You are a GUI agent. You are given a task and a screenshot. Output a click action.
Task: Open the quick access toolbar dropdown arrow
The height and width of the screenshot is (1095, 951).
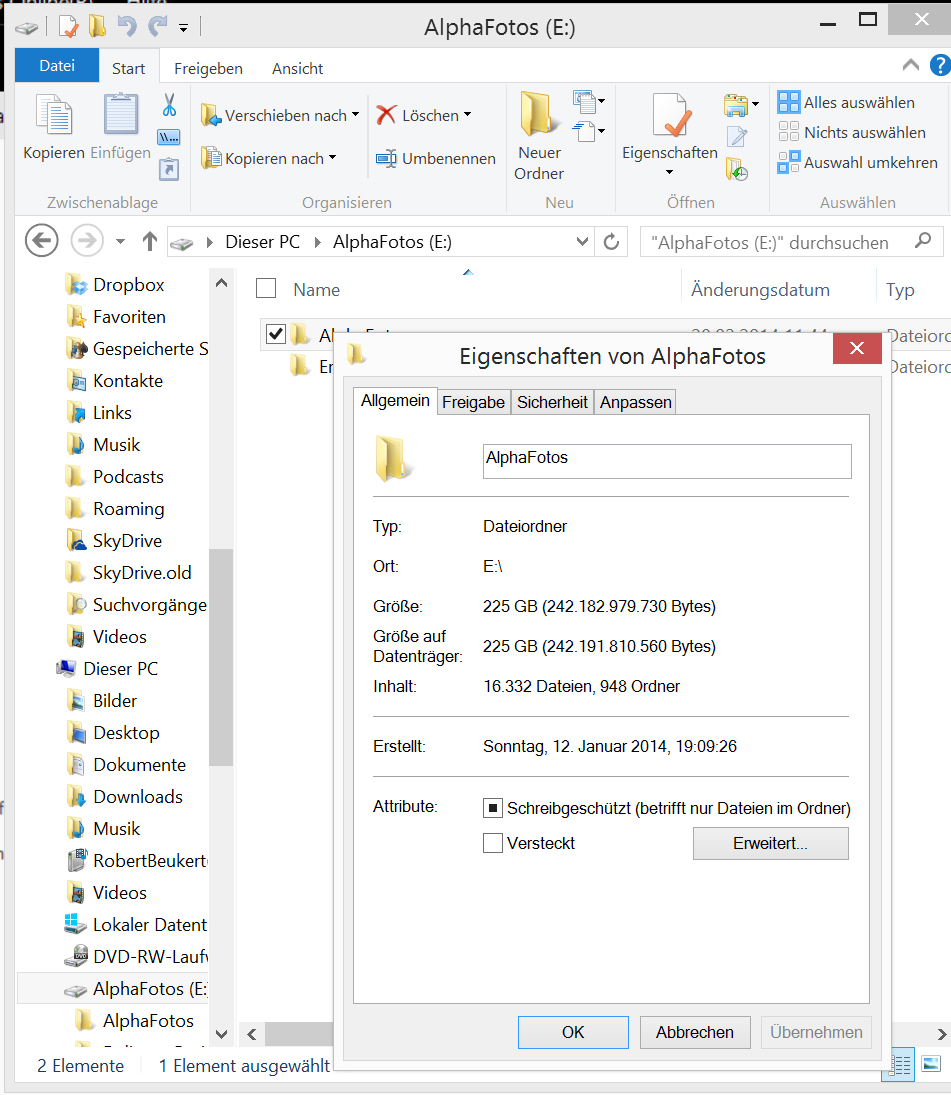coord(181,29)
